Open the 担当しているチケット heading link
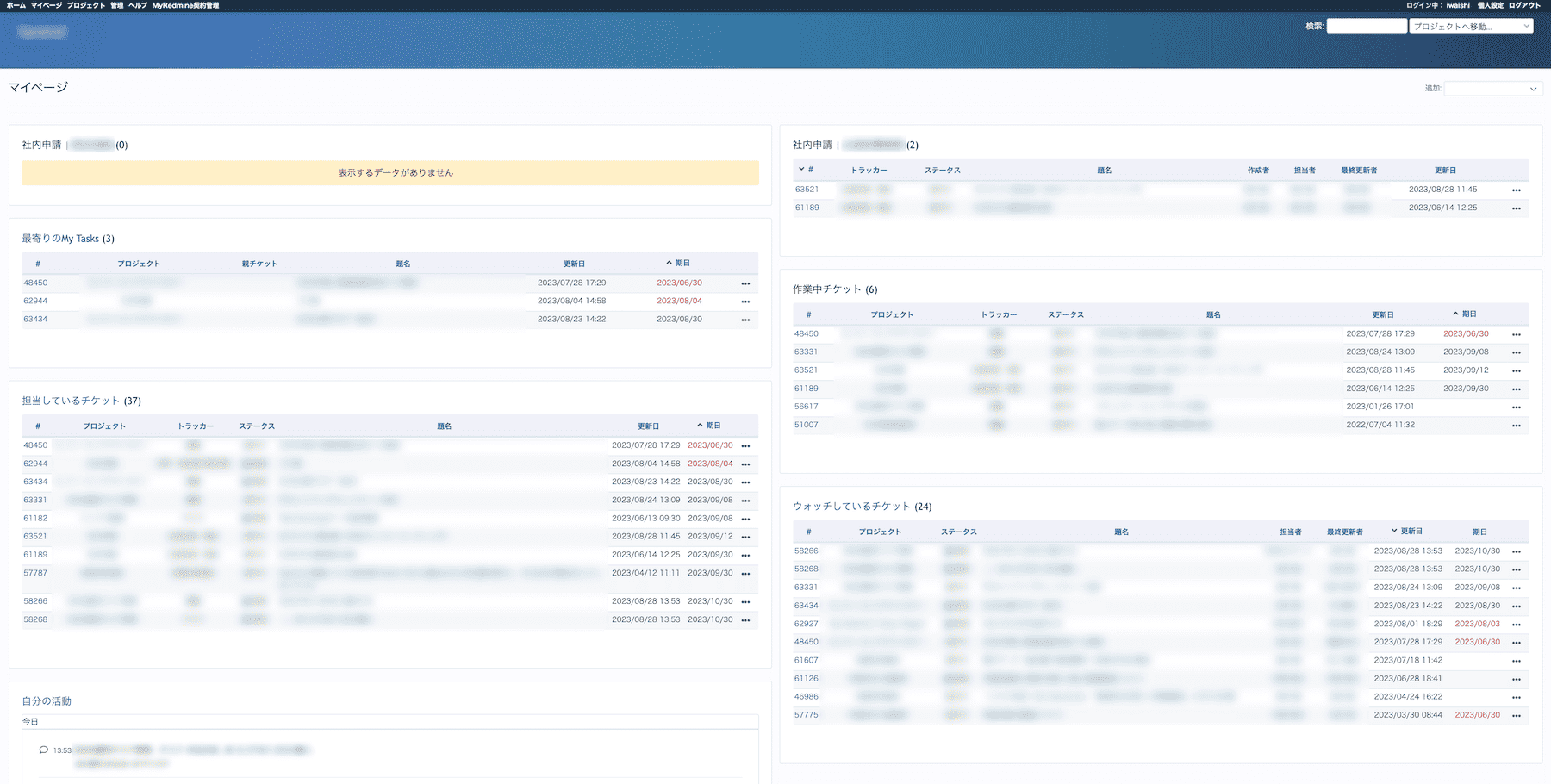This screenshot has height=784, width=1551. click(x=71, y=401)
